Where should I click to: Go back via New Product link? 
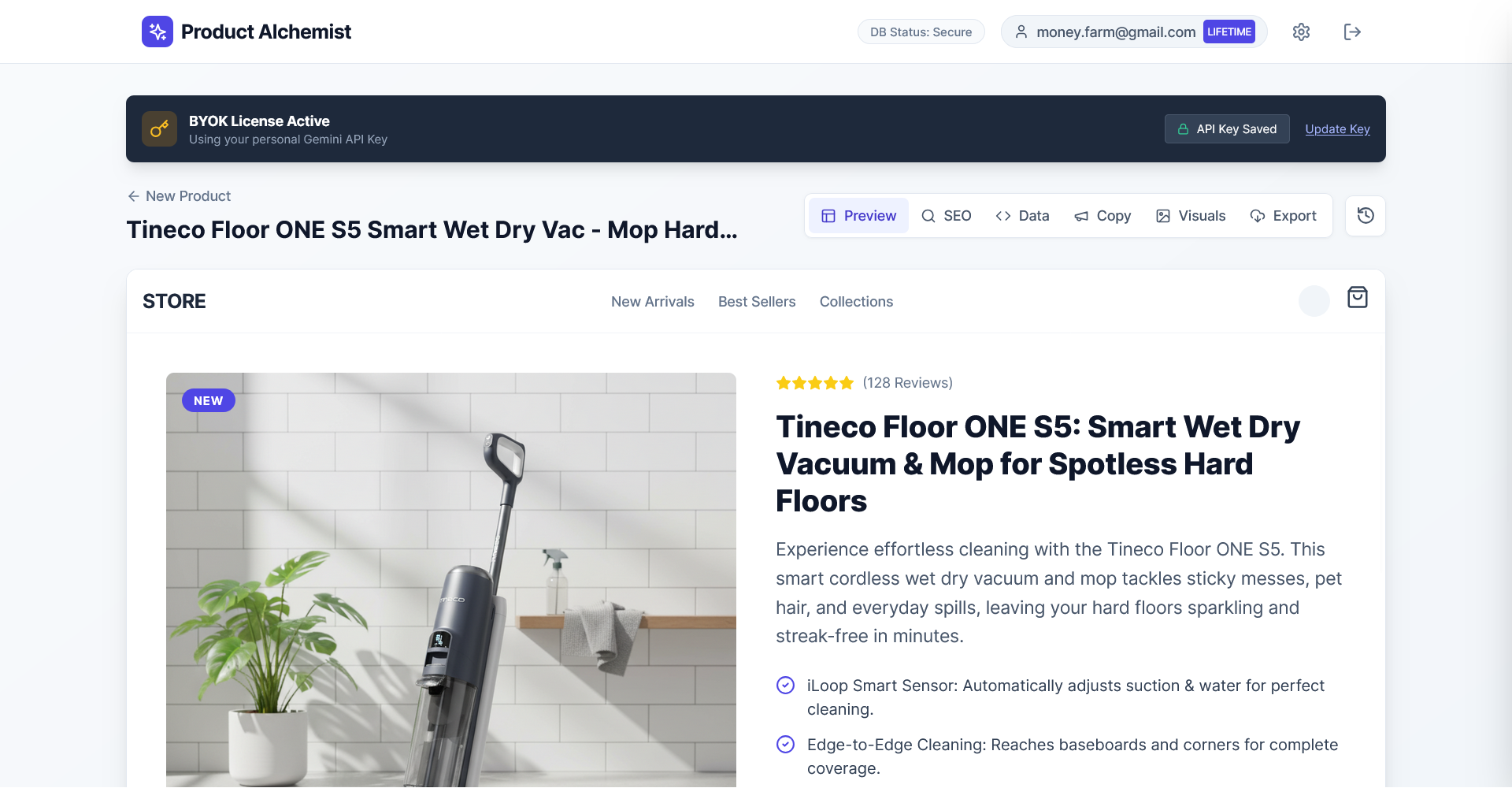click(179, 196)
